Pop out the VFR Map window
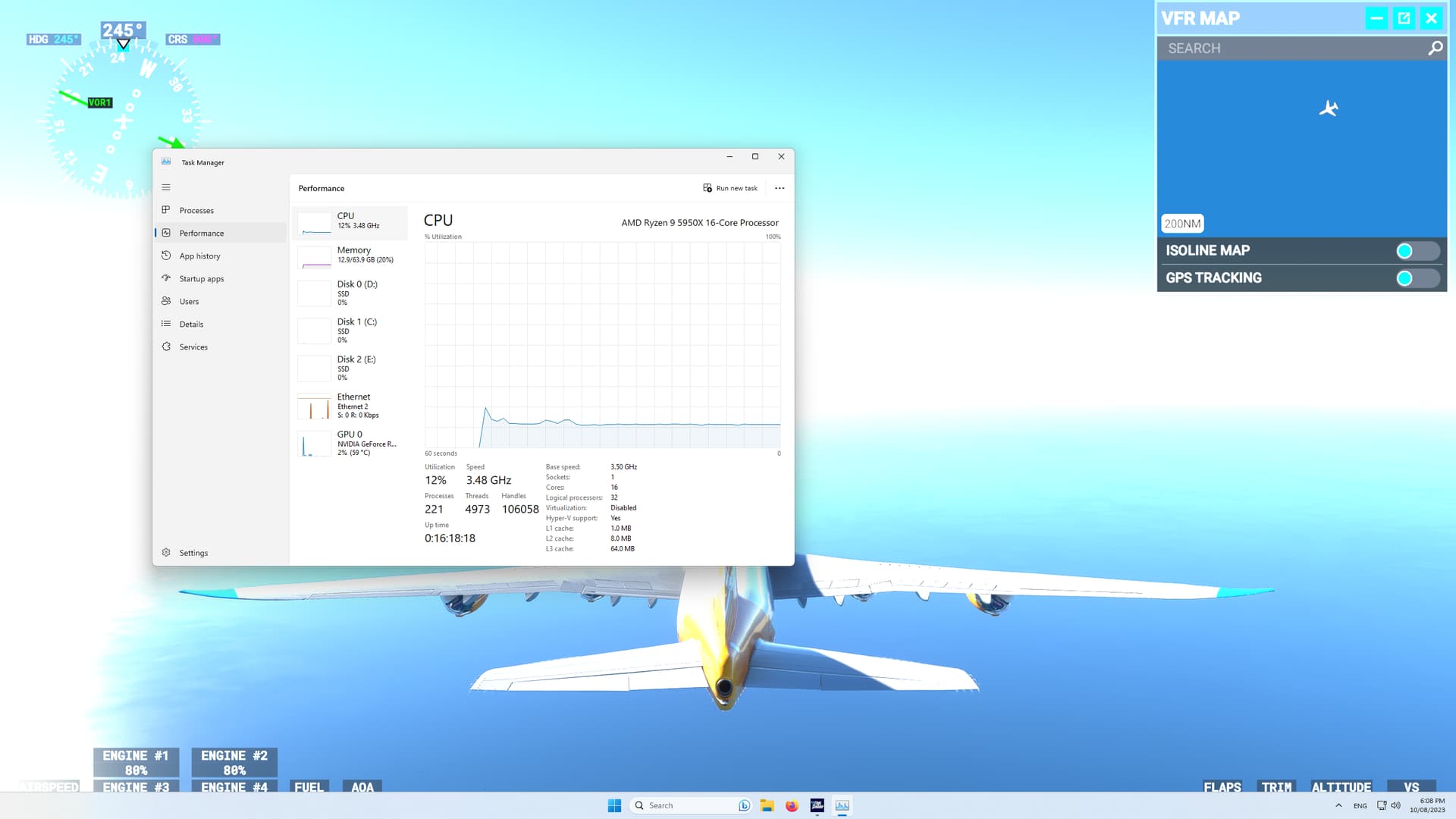1456x819 pixels. [1404, 18]
